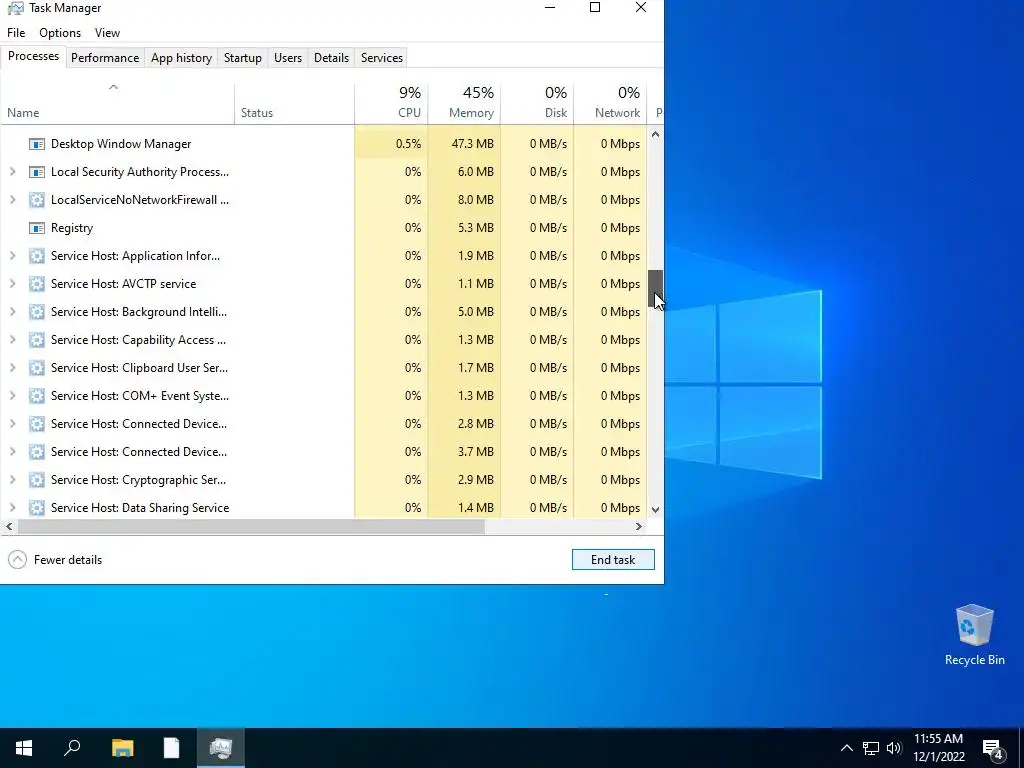Click the horizontal scrollbar thumb
The height and width of the screenshot is (768, 1024).
[x=251, y=526]
